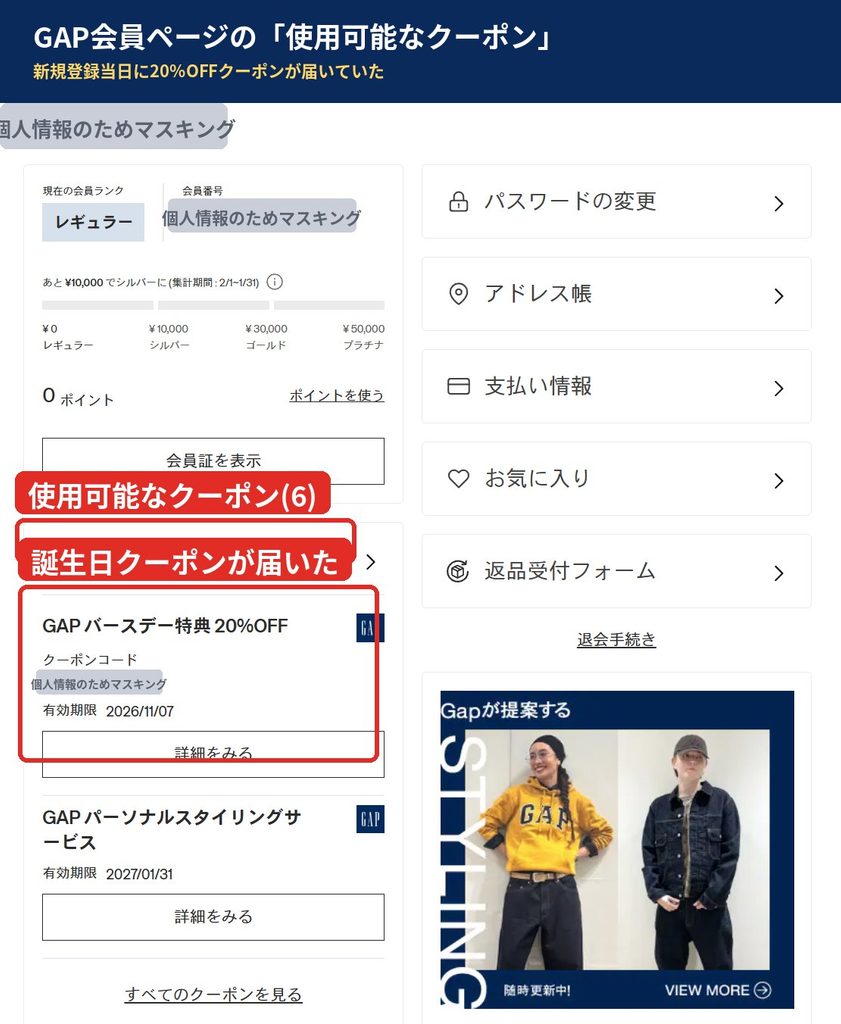This screenshot has width=841, height=1024.
Task: Click the lock icon beside パスワードの変更
Action: tap(458, 202)
